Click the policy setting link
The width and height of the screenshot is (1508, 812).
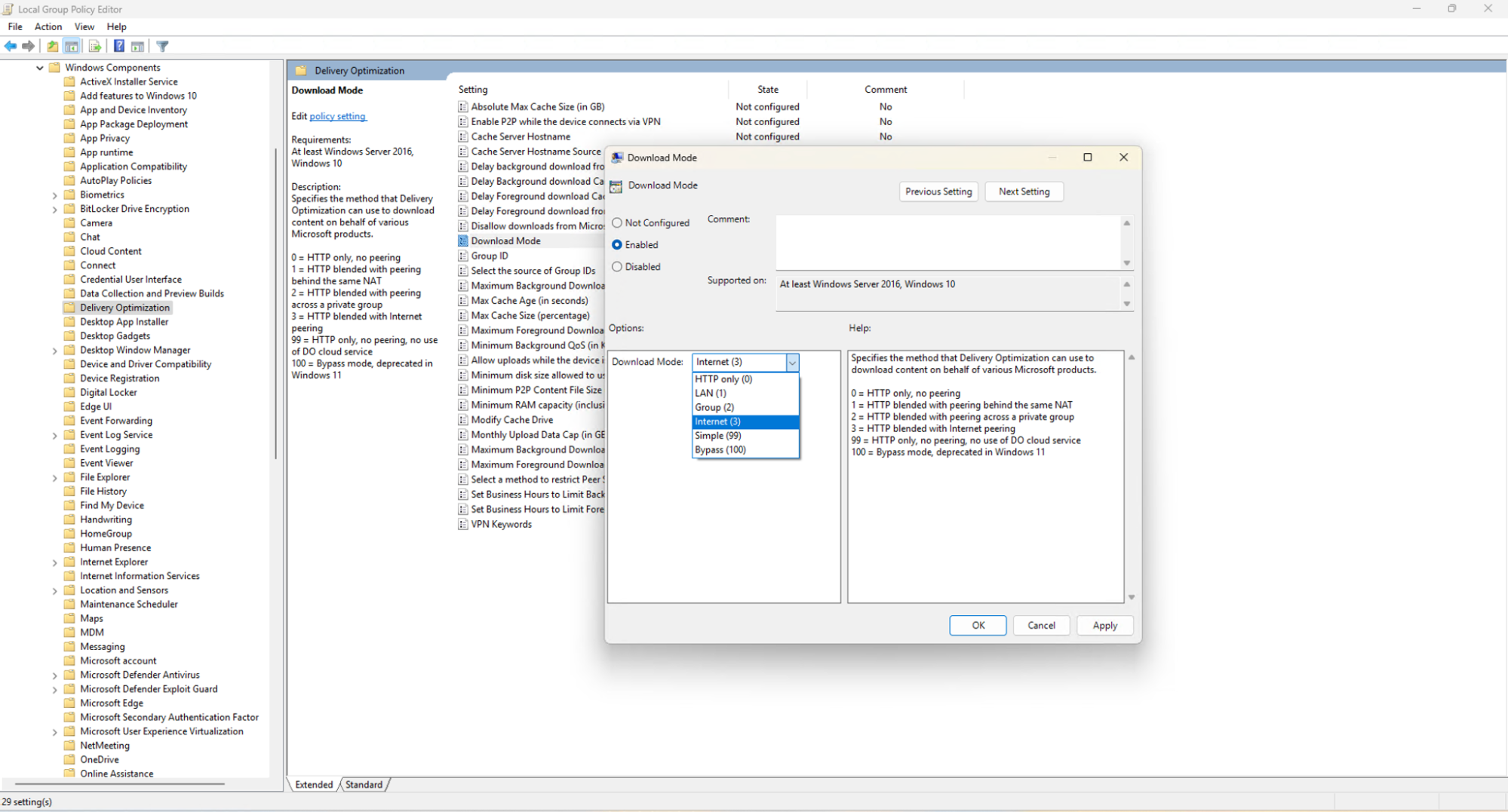coord(337,116)
